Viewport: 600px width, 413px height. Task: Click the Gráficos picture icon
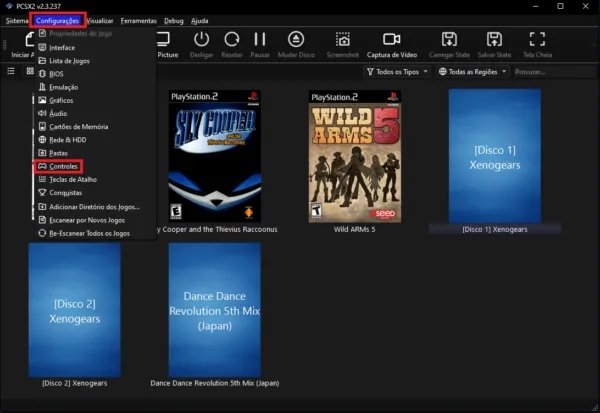42,100
